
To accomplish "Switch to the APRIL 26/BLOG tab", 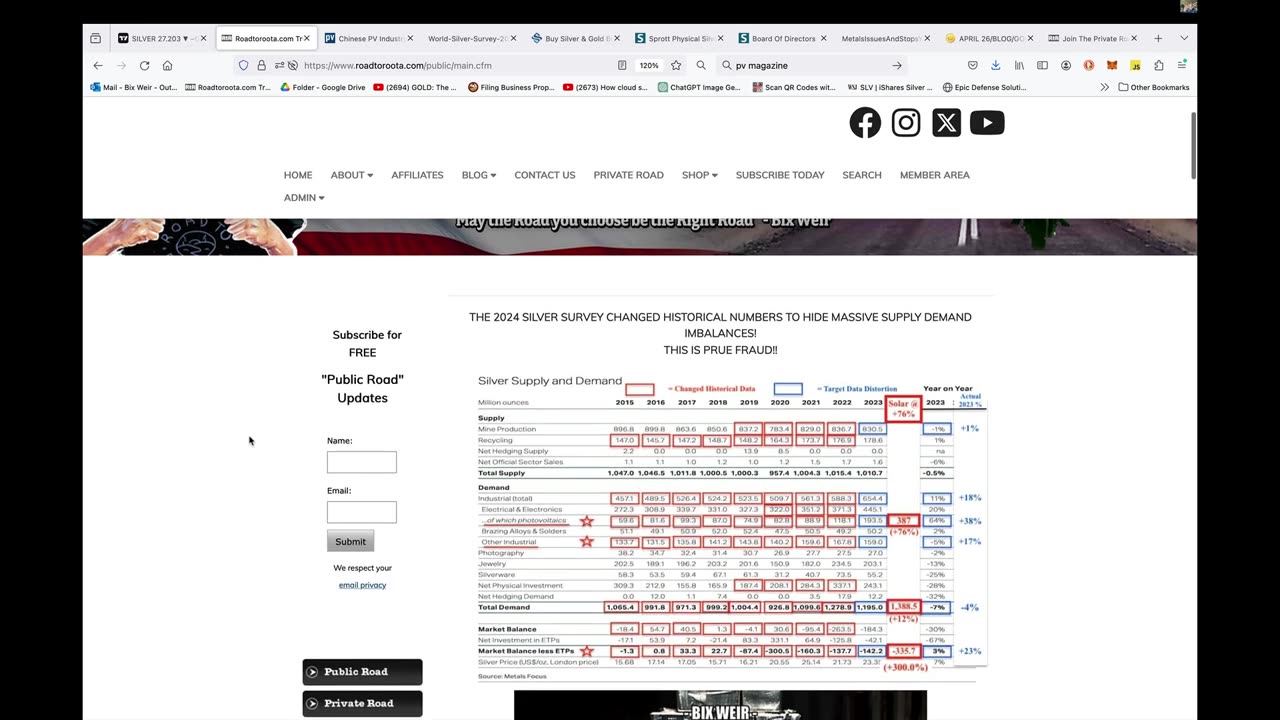I will pos(987,38).
